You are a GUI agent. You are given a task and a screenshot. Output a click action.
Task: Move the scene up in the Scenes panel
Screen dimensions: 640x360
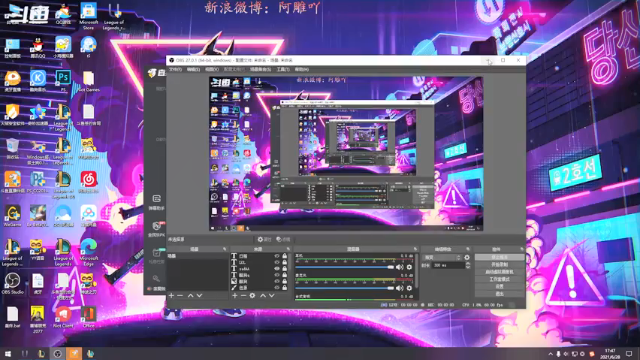point(190,296)
